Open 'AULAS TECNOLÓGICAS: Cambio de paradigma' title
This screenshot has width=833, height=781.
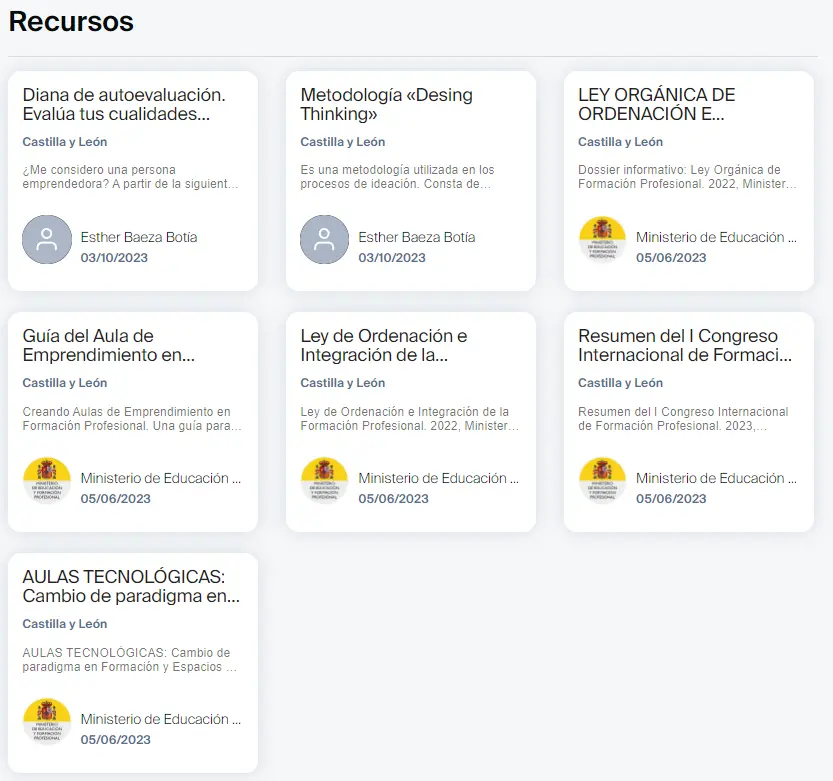tap(131, 586)
